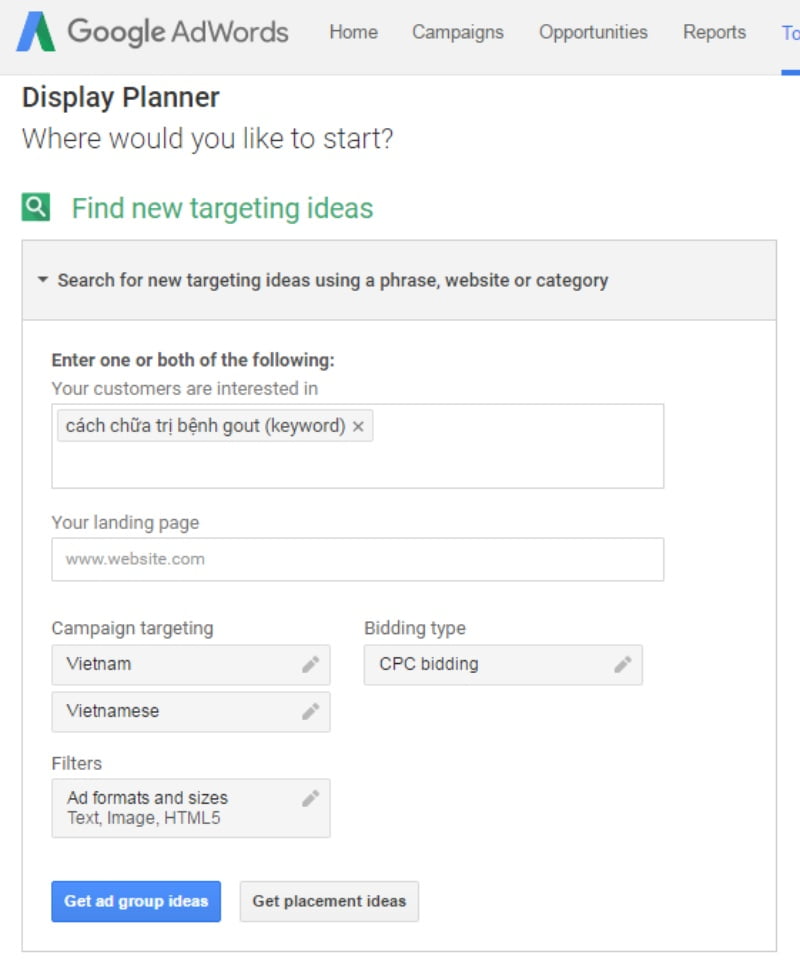Open the Reports tab
Viewport: 800px width, 965px height.
coord(714,32)
